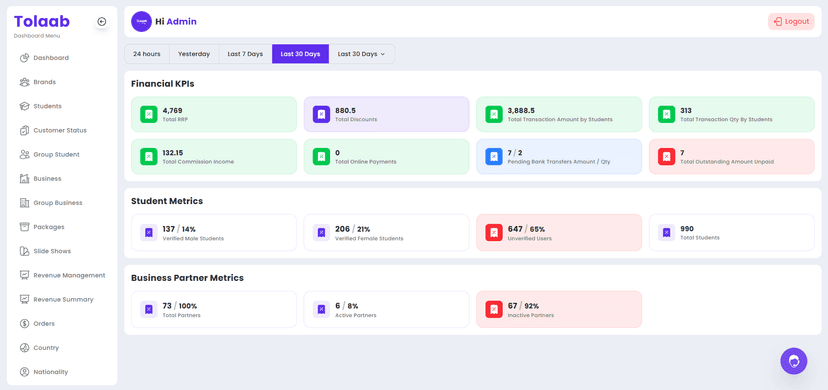Open the Total Partners card
This screenshot has height=390, width=828.
pyautogui.click(x=214, y=310)
